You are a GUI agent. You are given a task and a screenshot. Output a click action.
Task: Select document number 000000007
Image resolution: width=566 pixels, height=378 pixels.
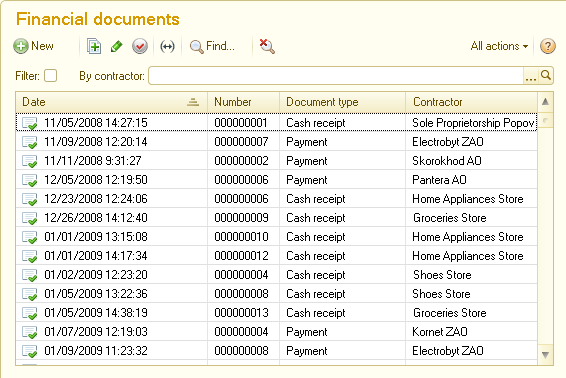241,142
